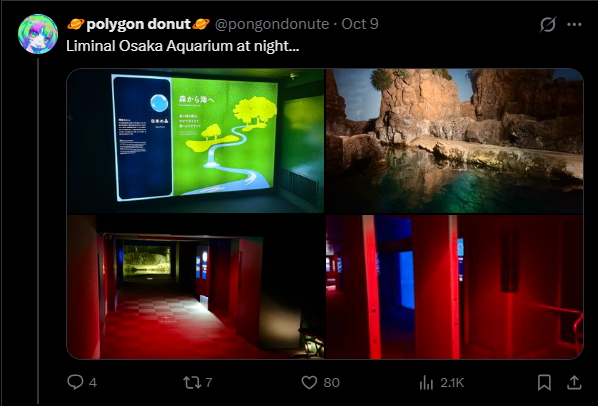
Task: Open the rocky cliff pool photo
Action: (454, 141)
